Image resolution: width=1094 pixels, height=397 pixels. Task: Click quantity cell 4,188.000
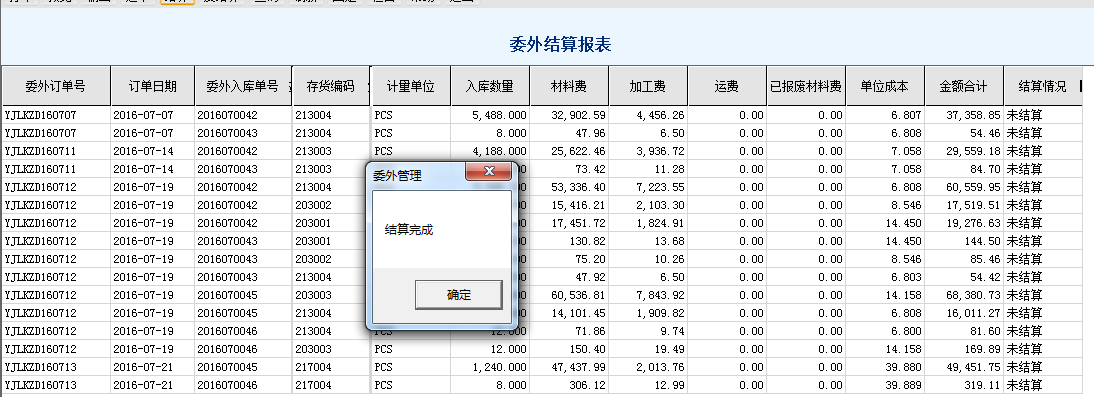(490, 151)
